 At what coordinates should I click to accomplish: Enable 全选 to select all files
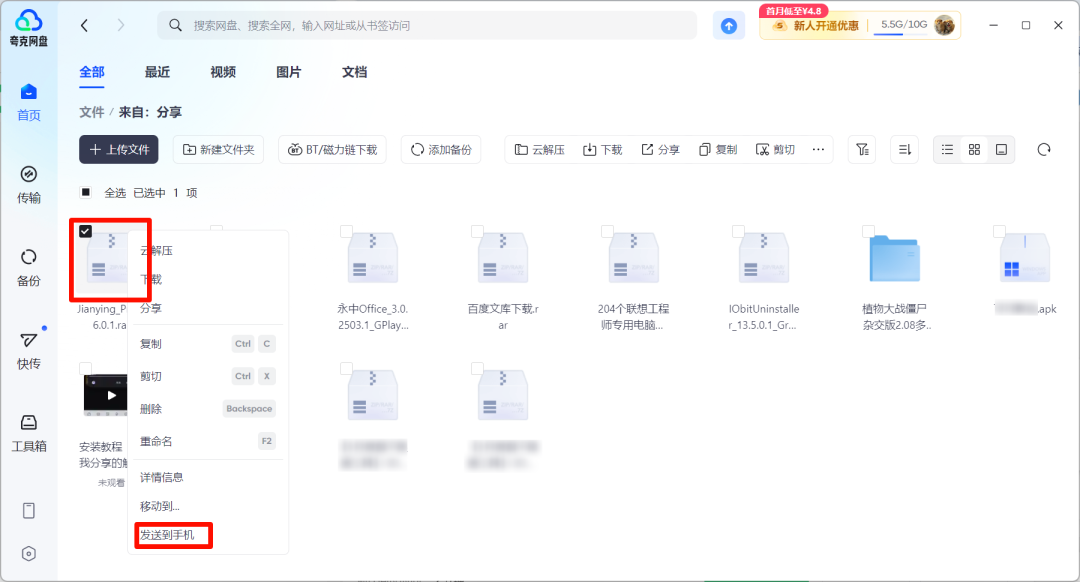(x=84, y=191)
